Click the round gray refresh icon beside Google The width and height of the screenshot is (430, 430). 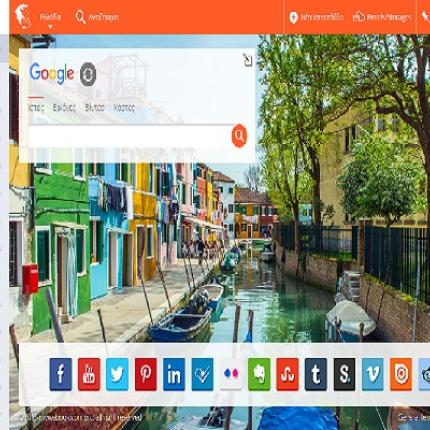(x=88, y=74)
